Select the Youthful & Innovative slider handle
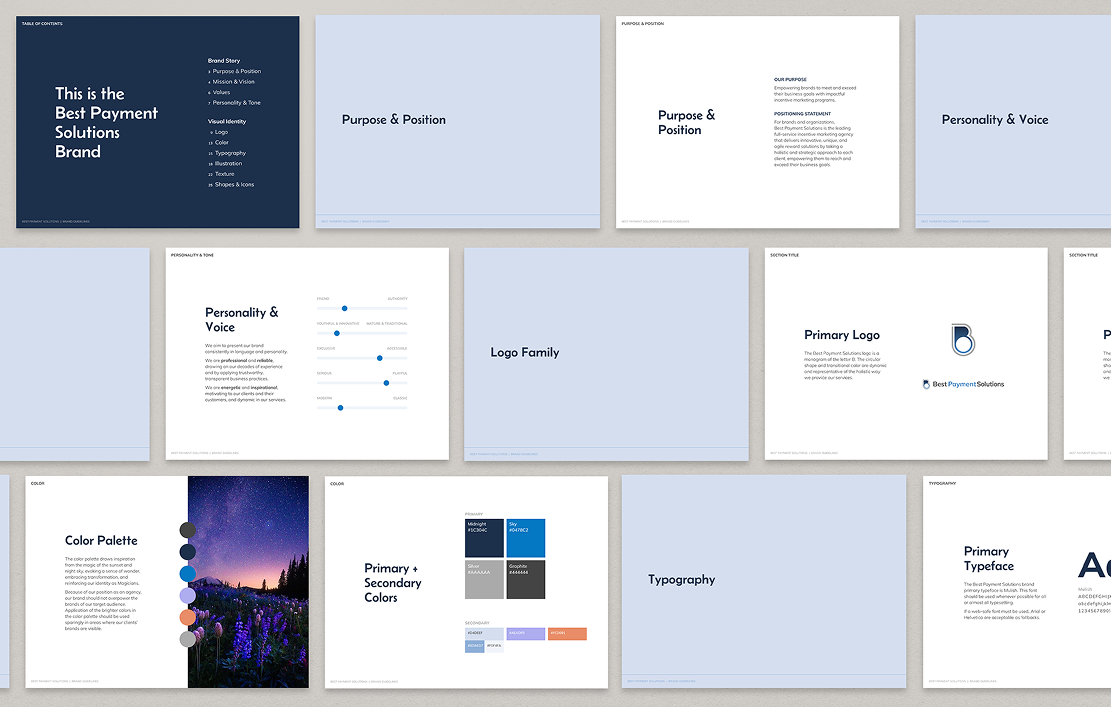This screenshot has width=1112, height=707. coord(337,333)
